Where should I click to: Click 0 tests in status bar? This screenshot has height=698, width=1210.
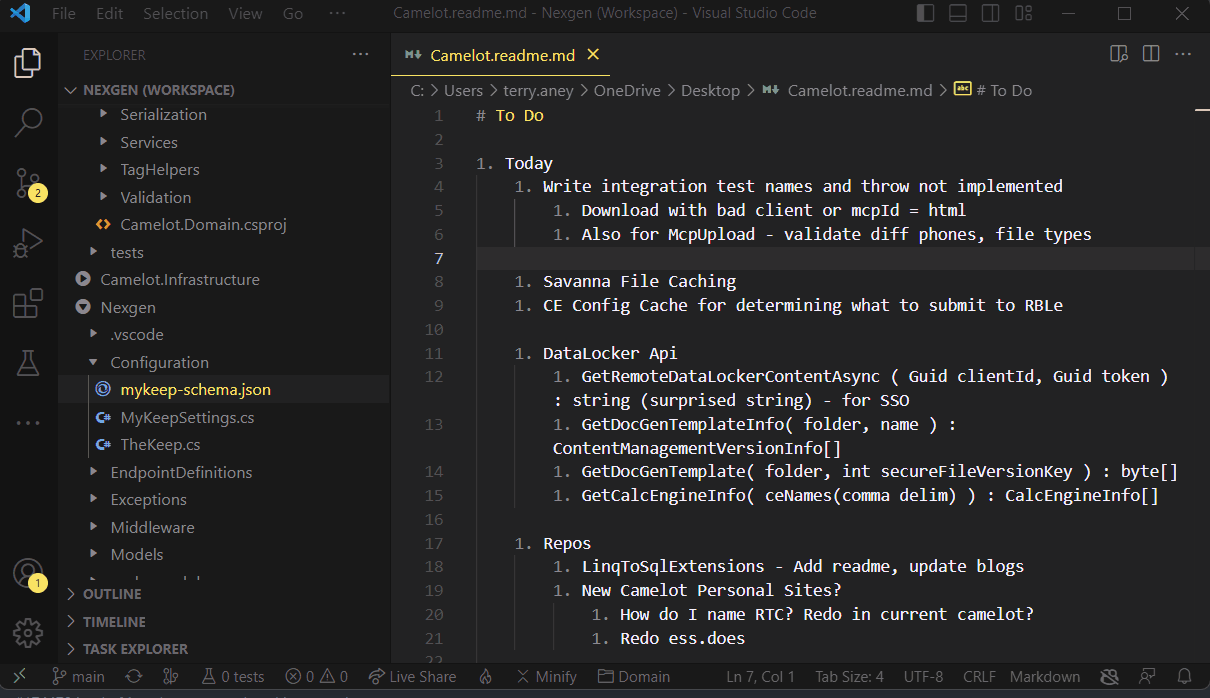click(233, 677)
